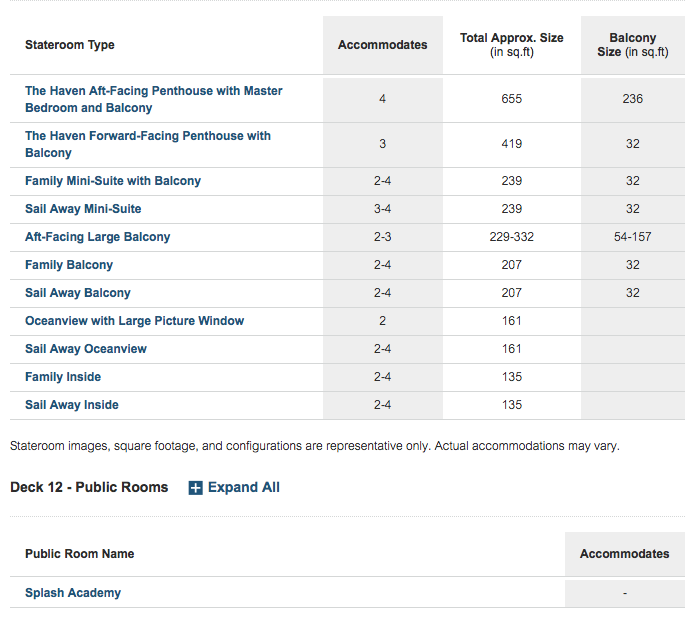Click the Stateroom Type column header
The height and width of the screenshot is (621, 693).
coord(70,45)
